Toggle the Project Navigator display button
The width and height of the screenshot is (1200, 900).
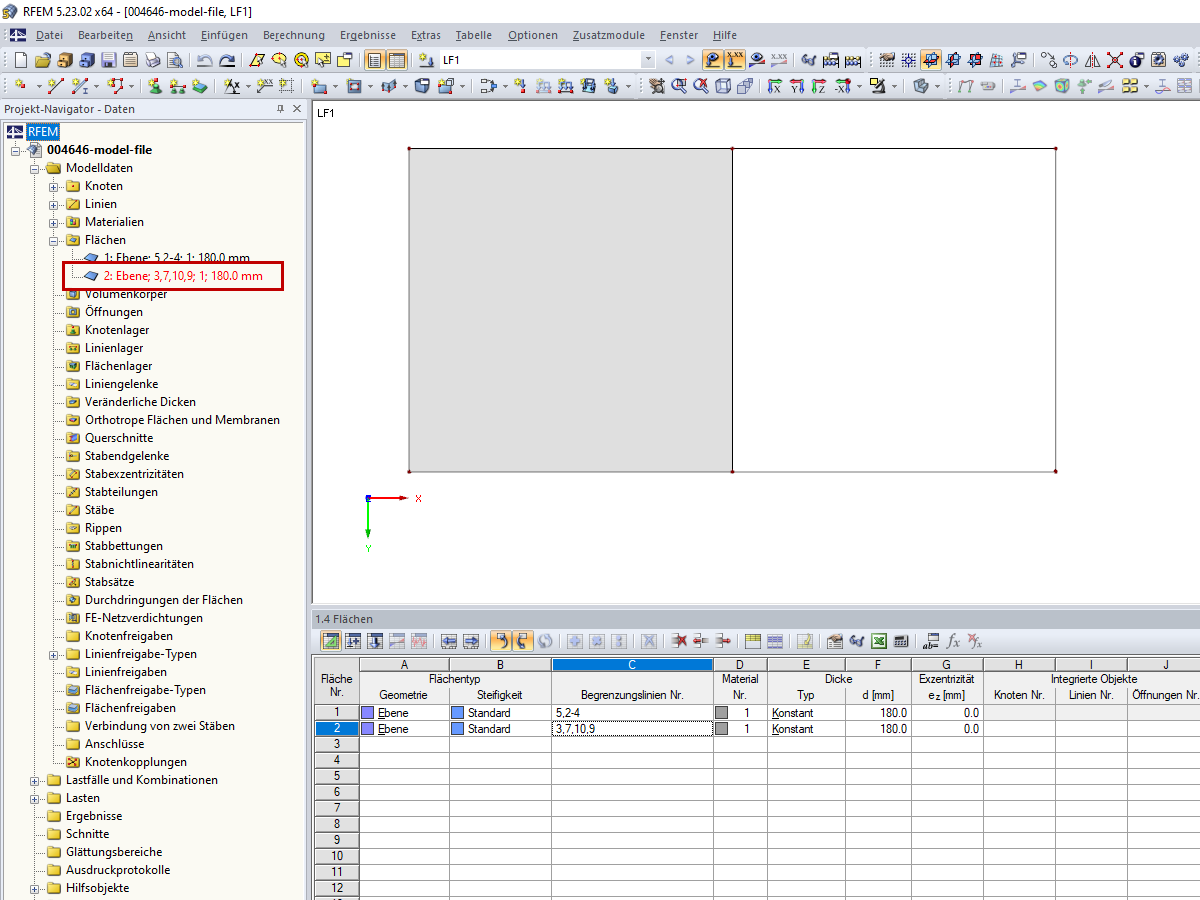(x=376, y=60)
